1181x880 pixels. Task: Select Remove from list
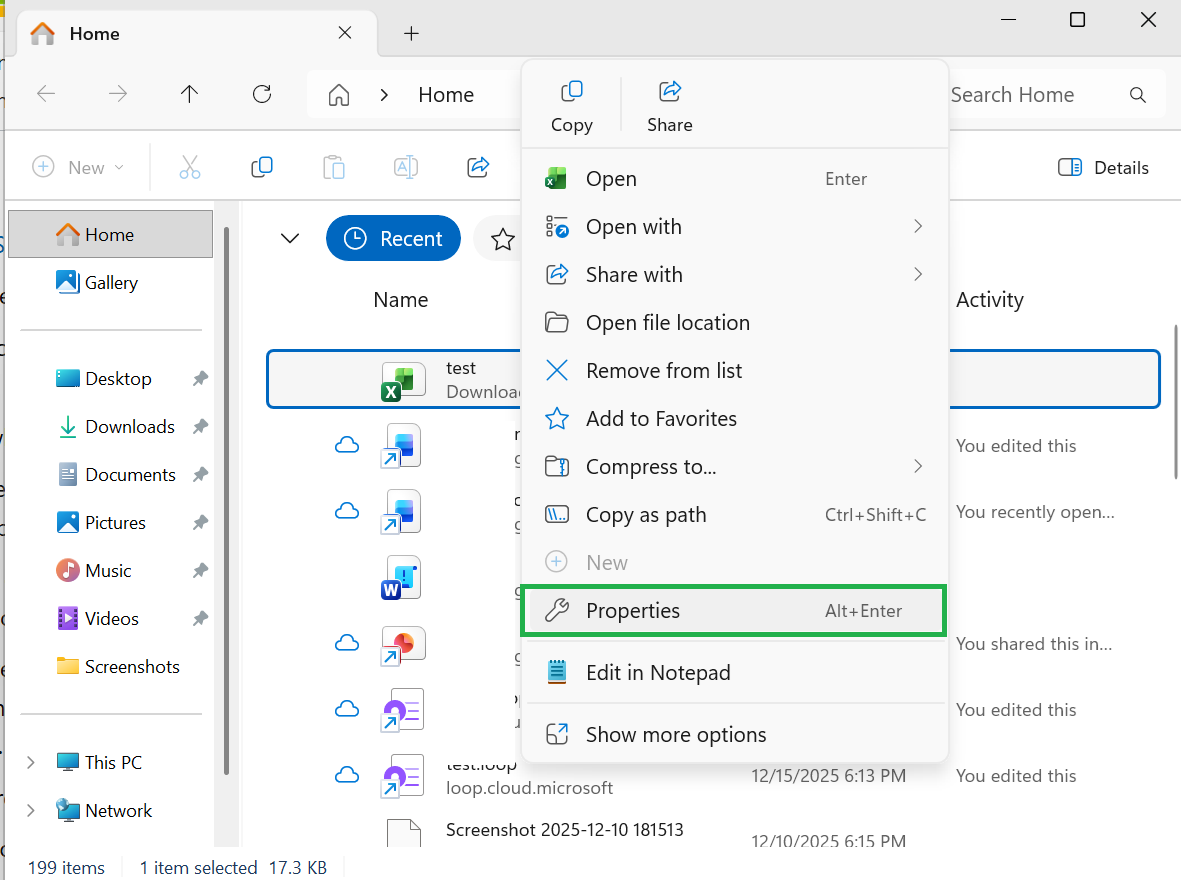[x=734, y=371]
